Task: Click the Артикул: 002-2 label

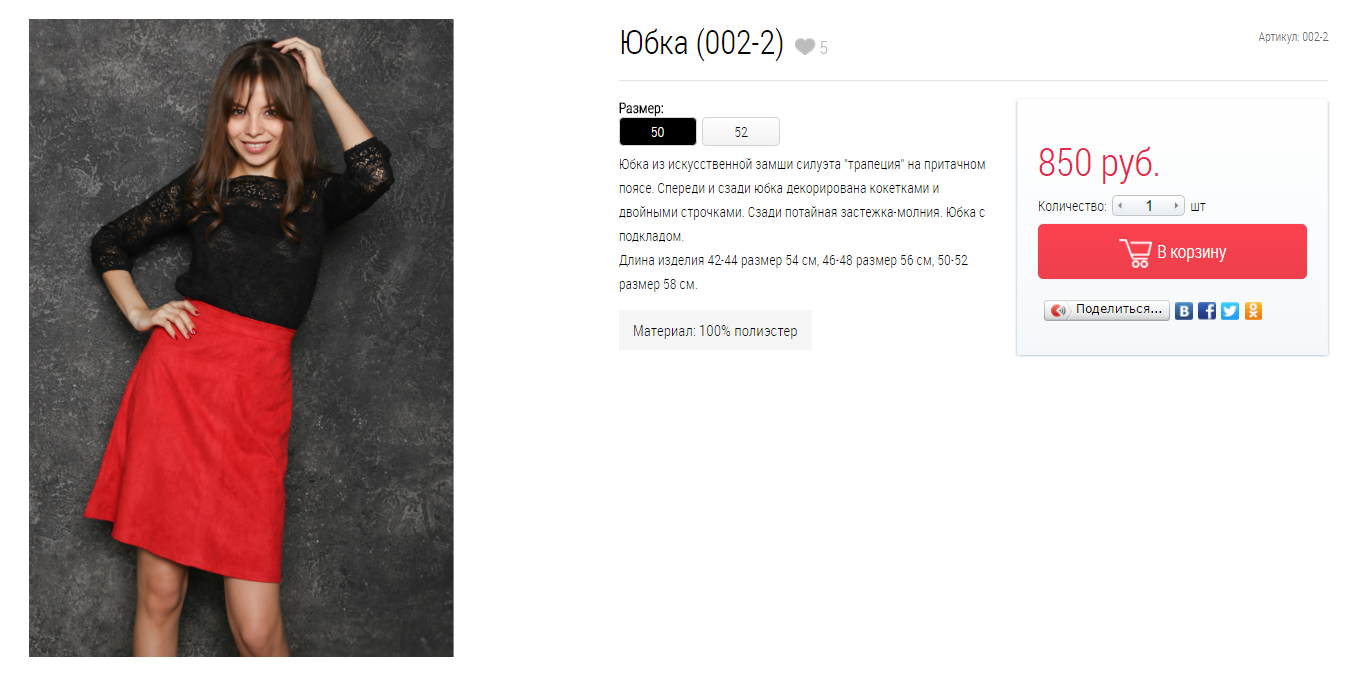Action: coord(1293,37)
